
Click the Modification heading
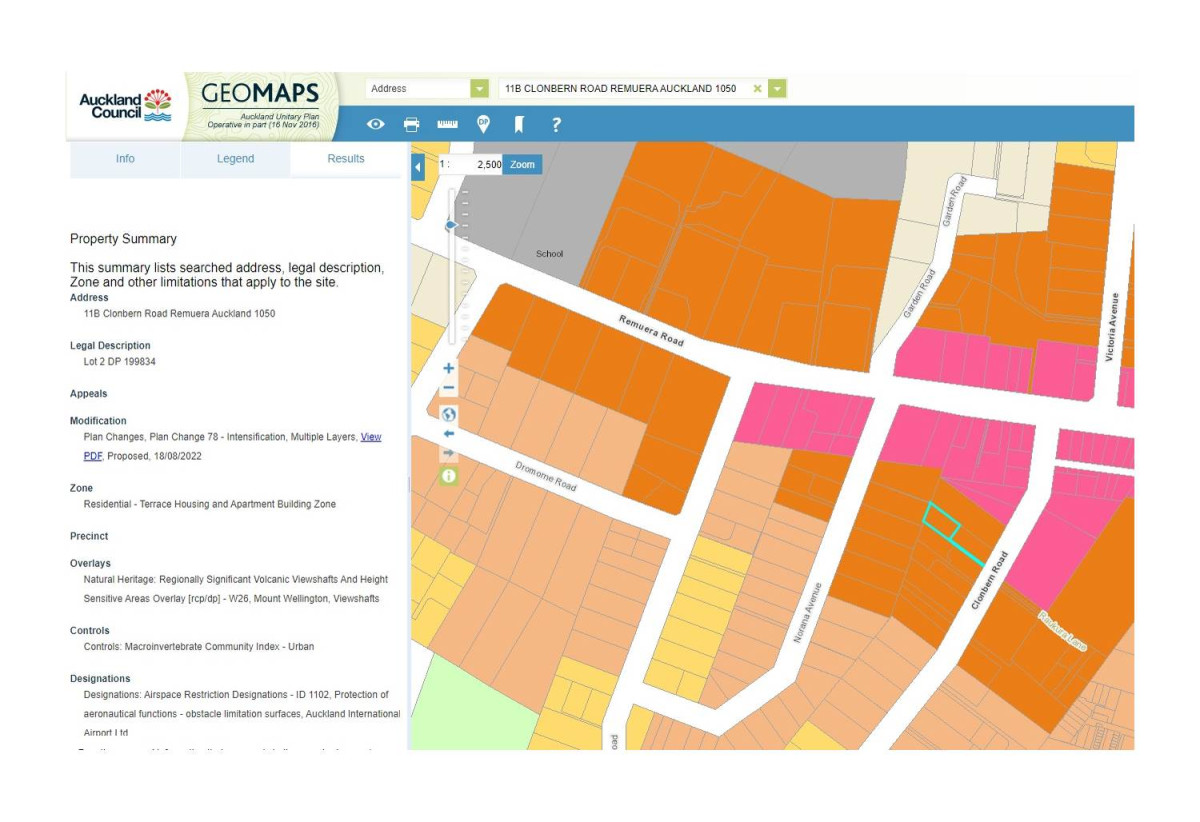(x=98, y=421)
